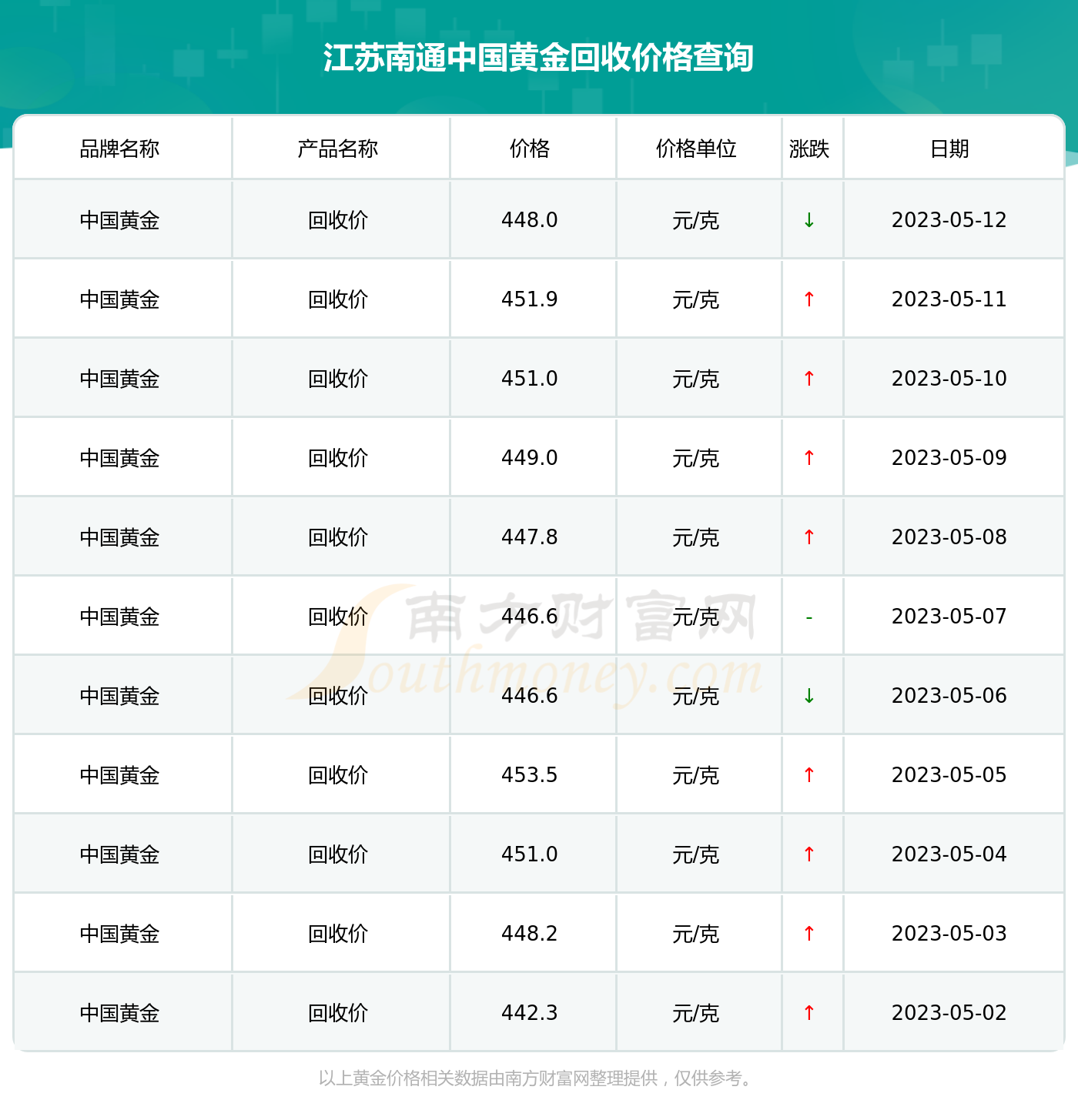Click 元/克 in the 2023-05-12 row
Screen dimensions: 1078x1120
tap(696, 220)
